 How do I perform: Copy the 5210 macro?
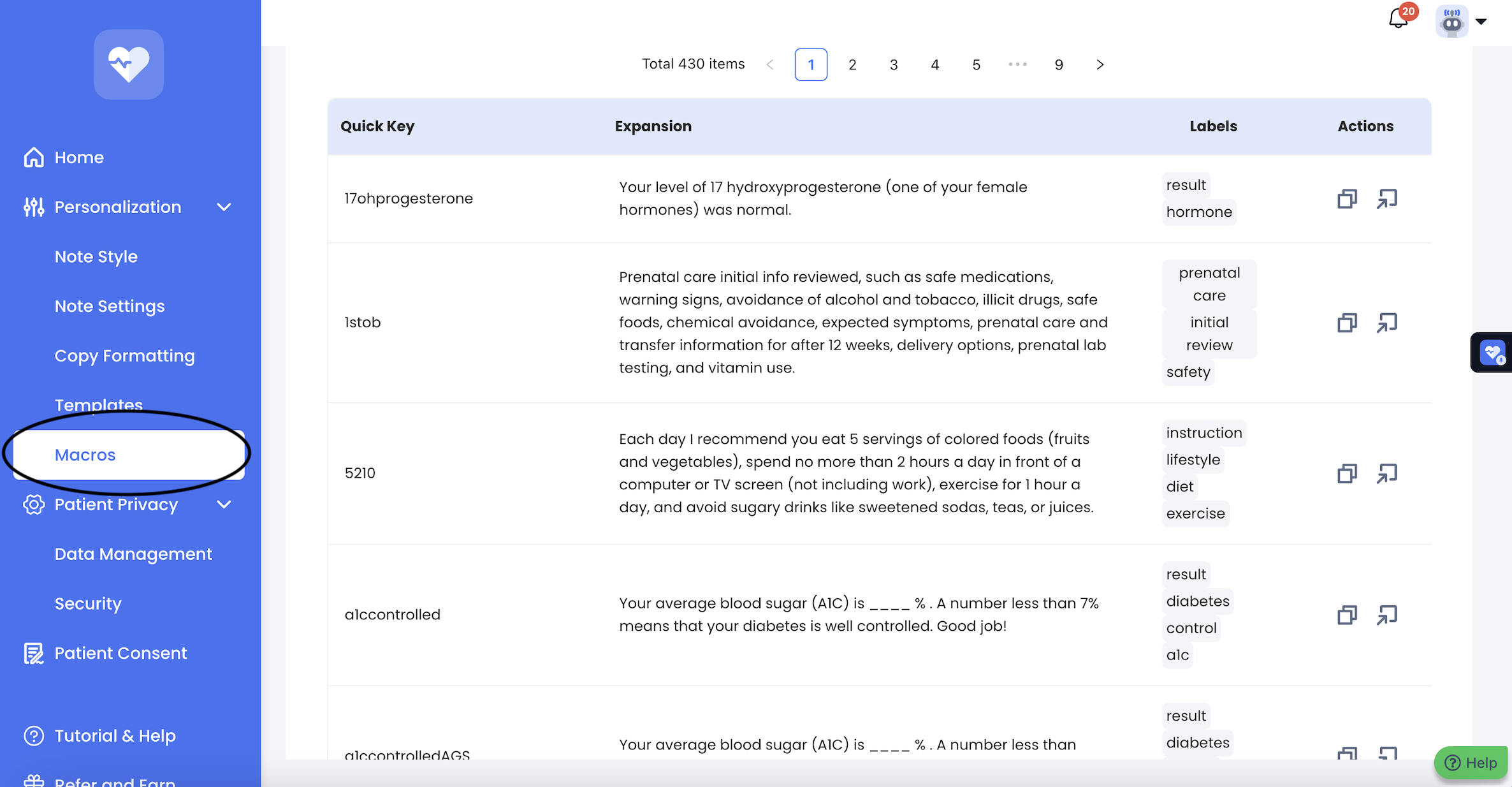click(1346, 474)
